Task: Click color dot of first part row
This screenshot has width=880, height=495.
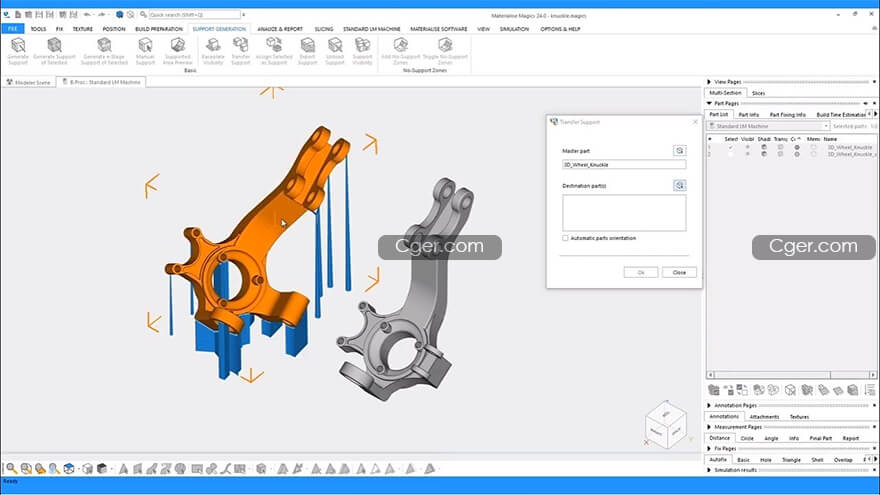Action: click(797, 147)
